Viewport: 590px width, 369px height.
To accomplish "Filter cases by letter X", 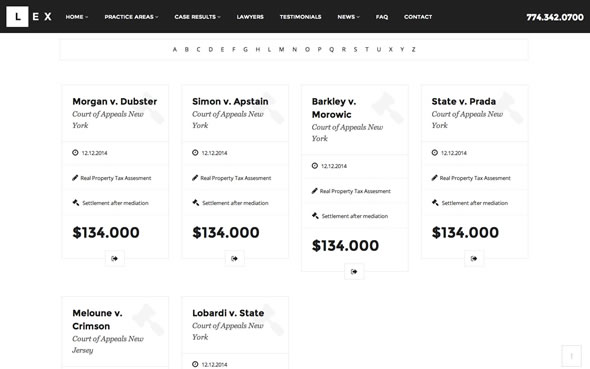I will 391,49.
